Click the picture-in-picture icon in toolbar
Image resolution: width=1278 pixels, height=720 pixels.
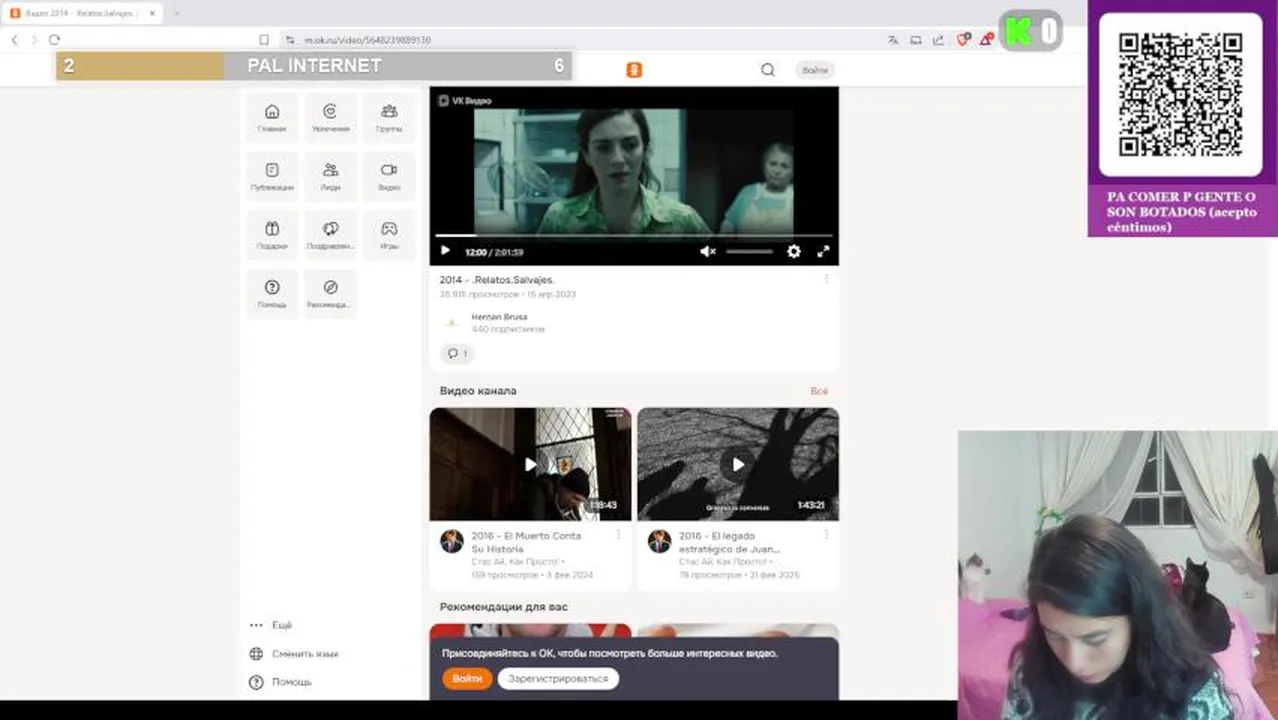pos(915,40)
